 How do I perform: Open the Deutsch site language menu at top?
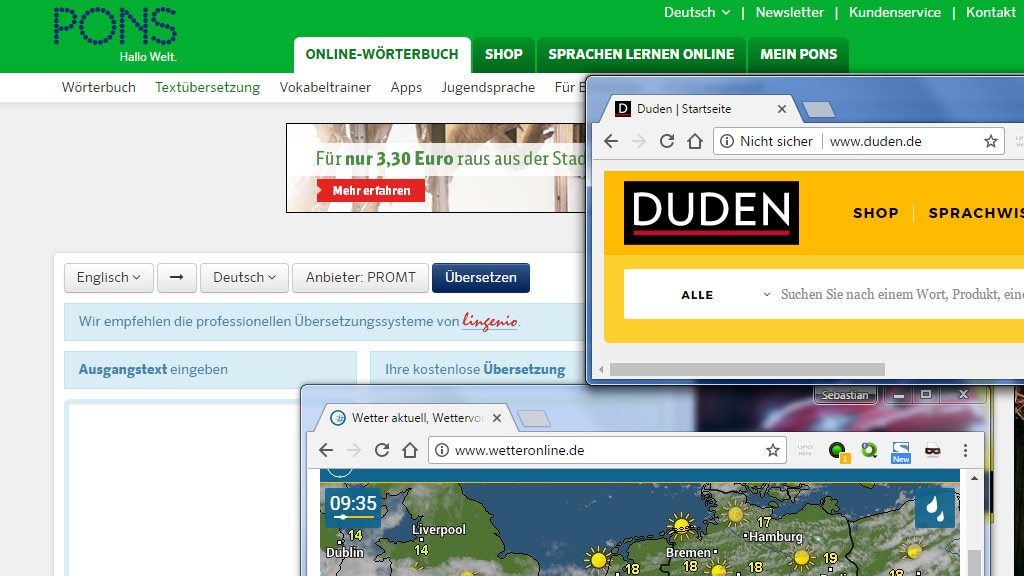[x=696, y=13]
